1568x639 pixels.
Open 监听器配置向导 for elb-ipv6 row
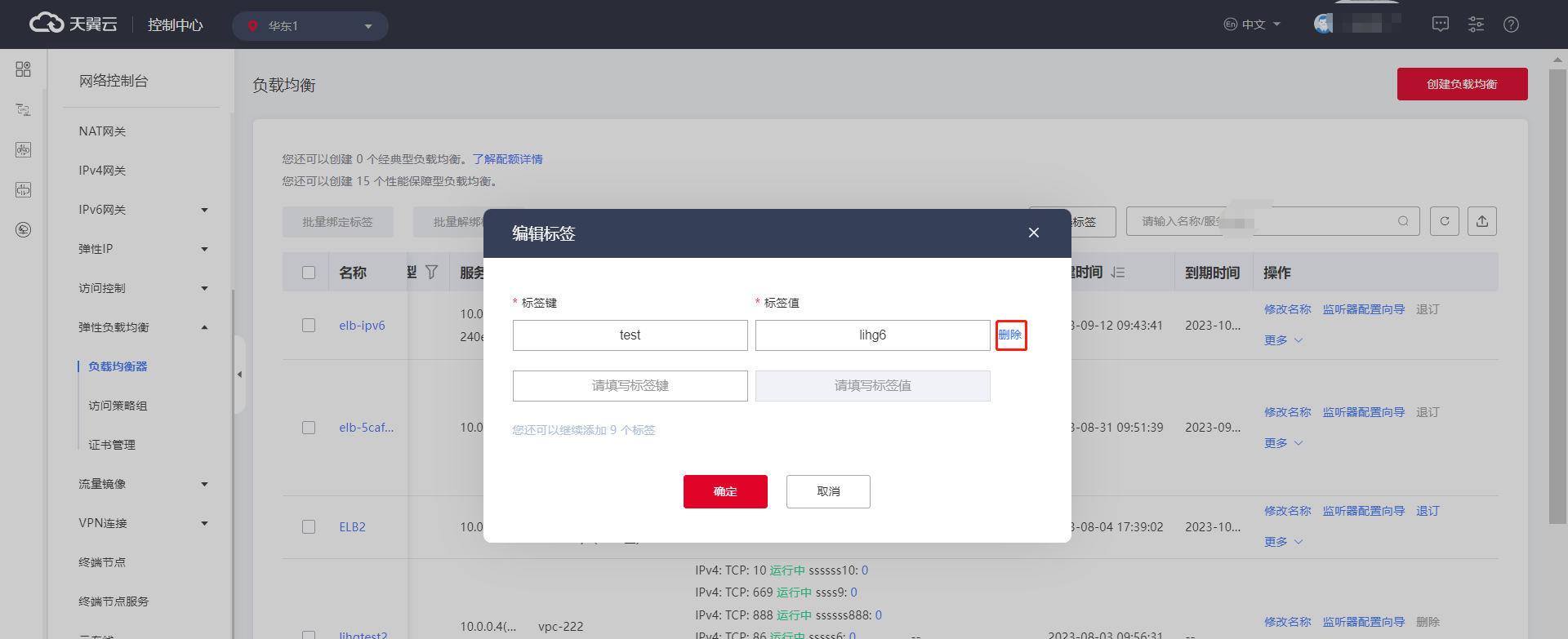point(1364,309)
